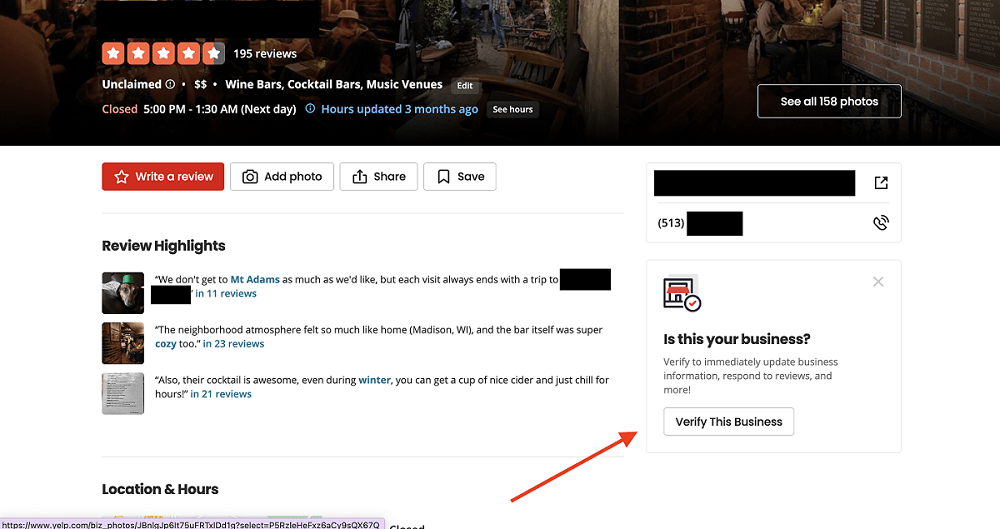Click the Cocktail Bars category link
This screenshot has width=1000, height=529.
tap(324, 84)
